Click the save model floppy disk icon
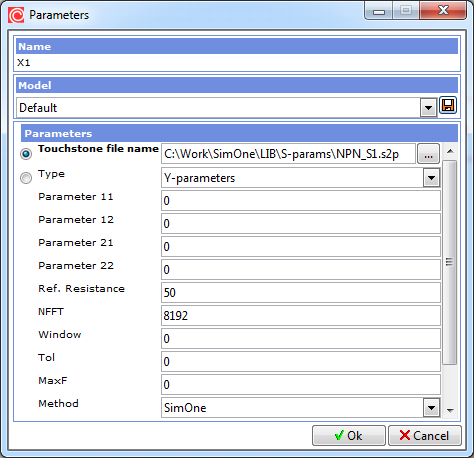474x458 pixels. [x=448, y=106]
